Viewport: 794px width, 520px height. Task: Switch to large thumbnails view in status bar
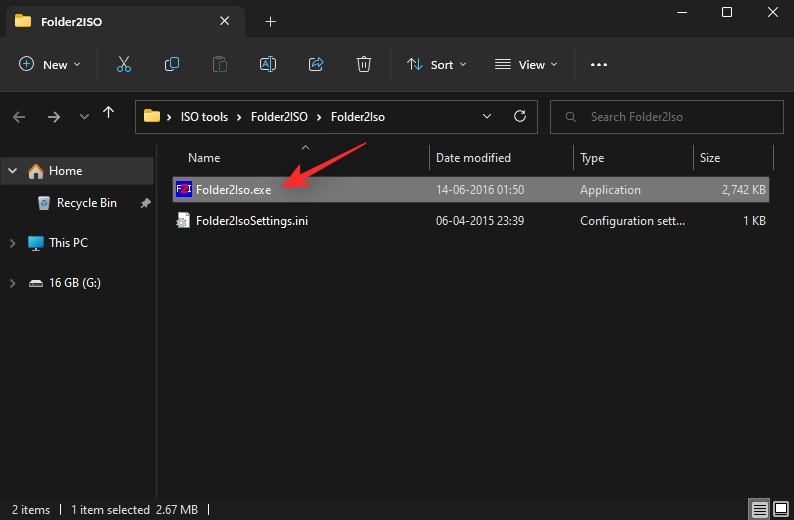tap(781, 509)
